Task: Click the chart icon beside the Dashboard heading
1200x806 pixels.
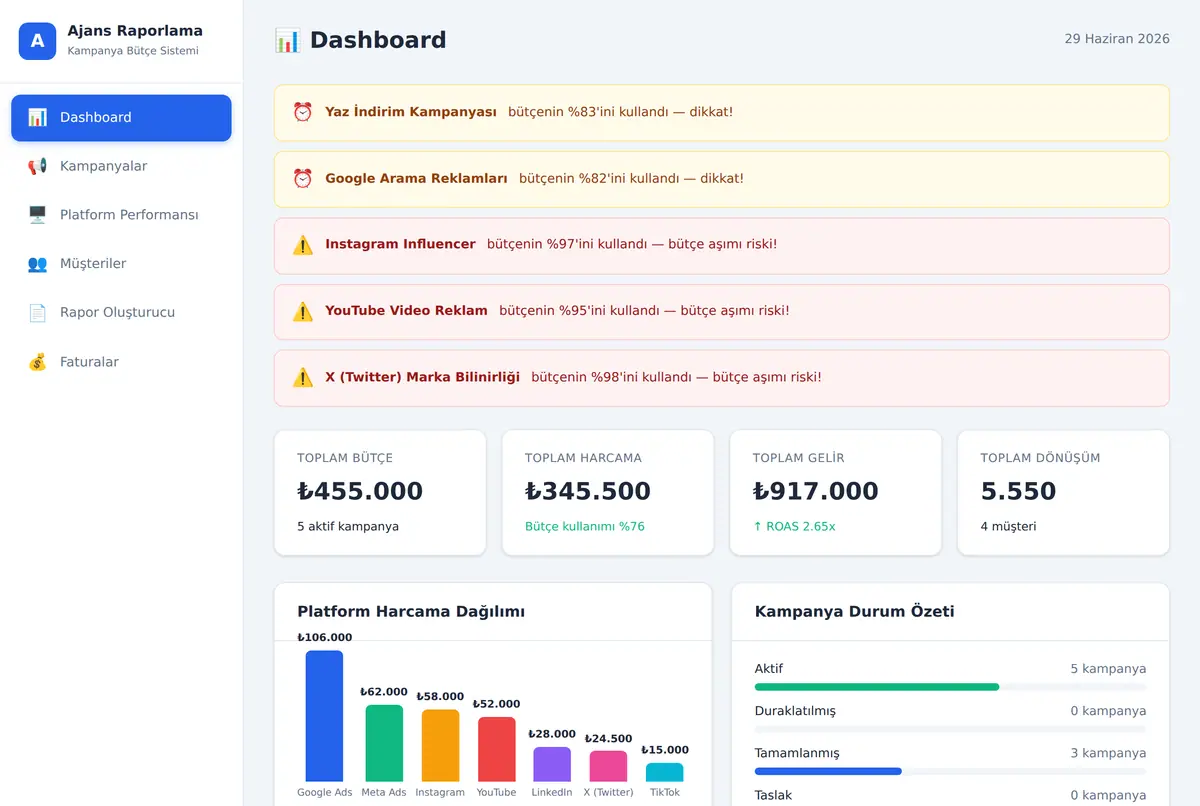Action: tap(287, 40)
